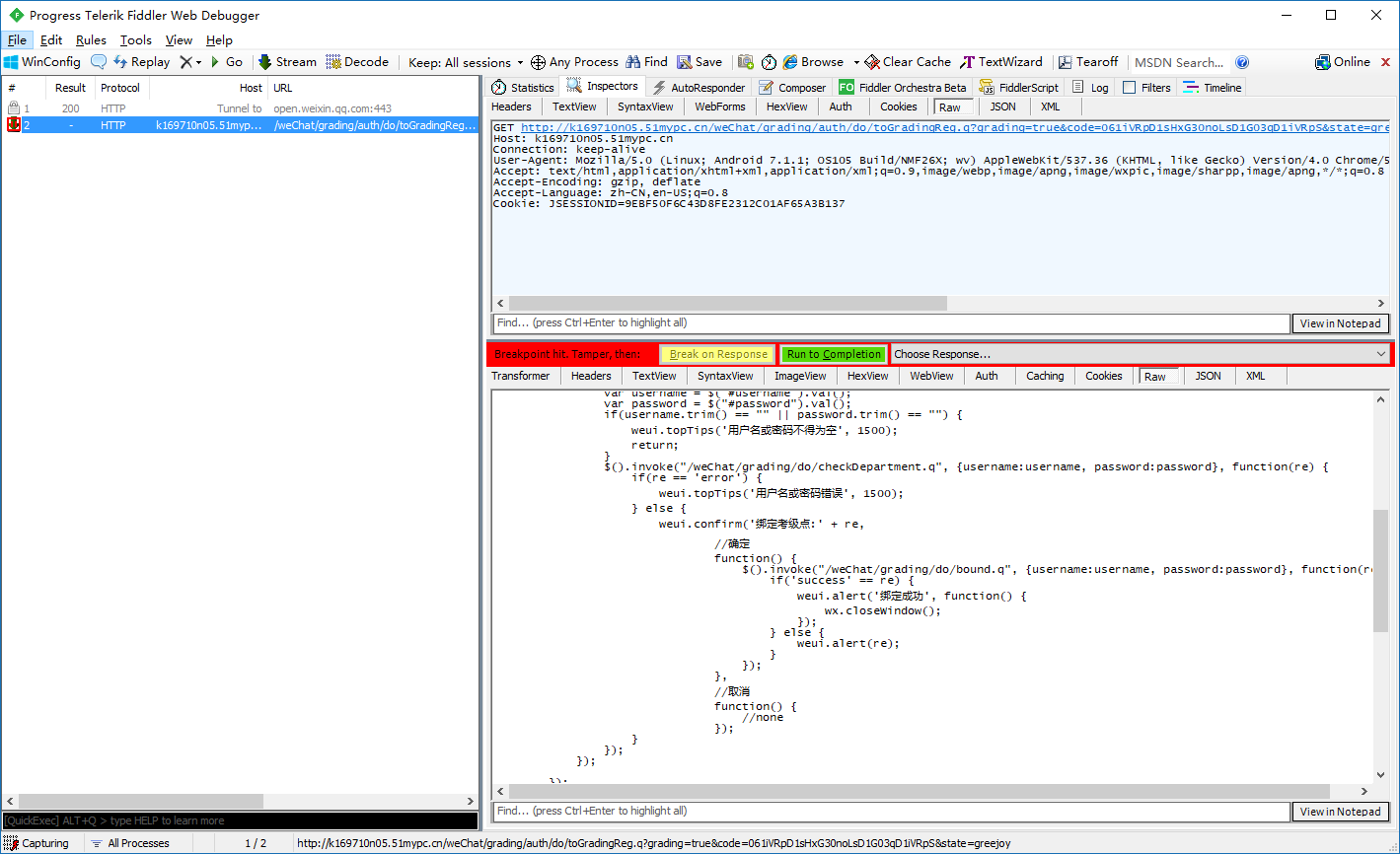Resume sessions with the Go button
Viewport: 1400px width, 854px height.
pyautogui.click(x=227, y=62)
